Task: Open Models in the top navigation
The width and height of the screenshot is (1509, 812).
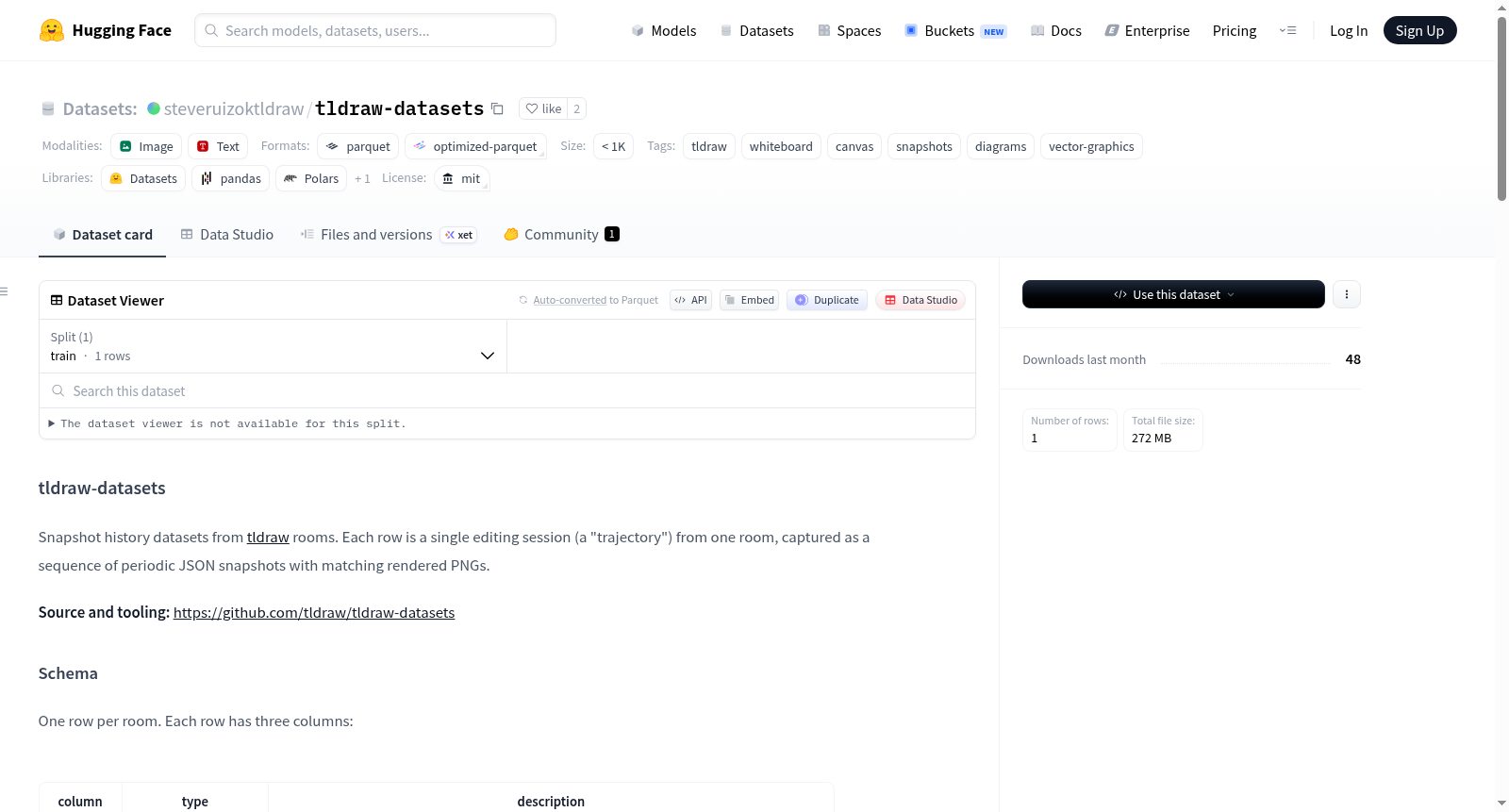Action: [x=664, y=30]
